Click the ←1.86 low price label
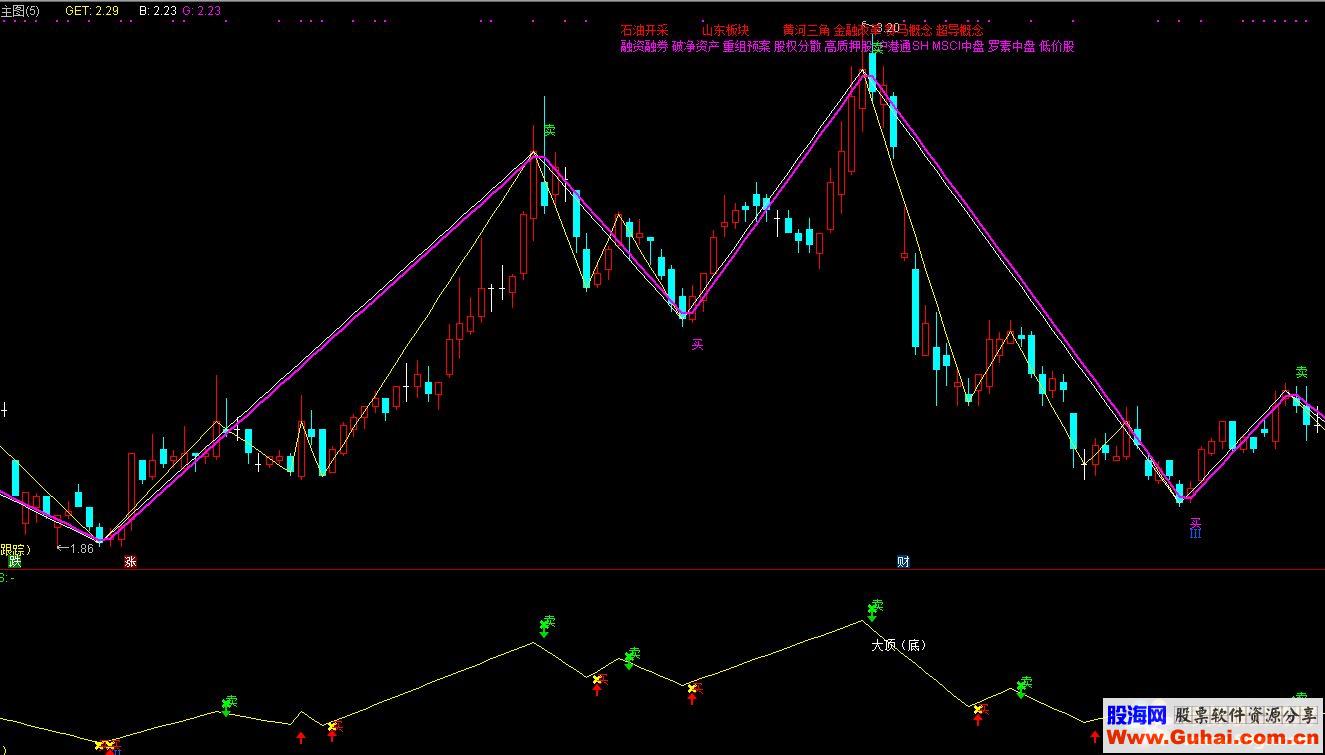The image size is (1325, 755). pos(75,549)
